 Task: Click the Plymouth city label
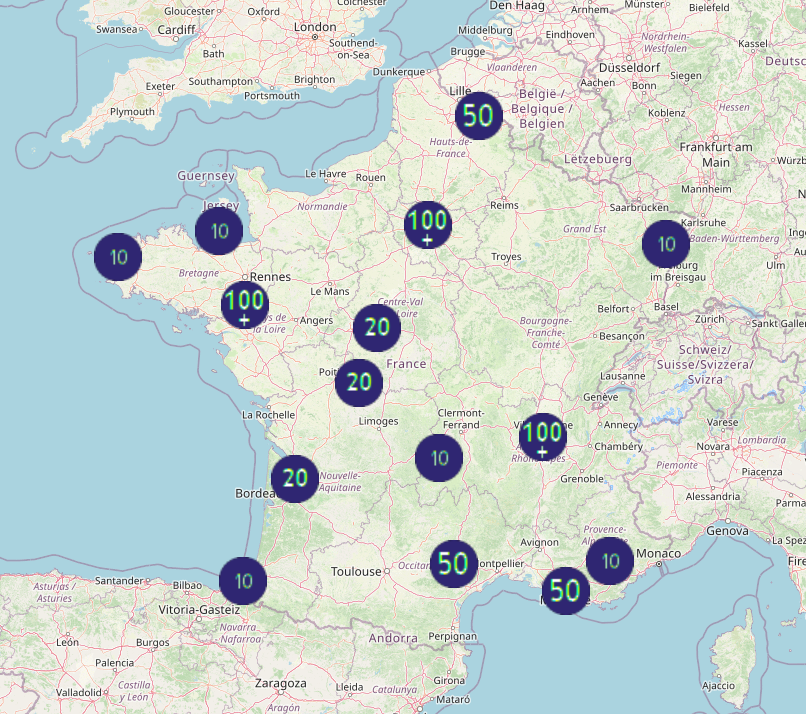point(132,112)
